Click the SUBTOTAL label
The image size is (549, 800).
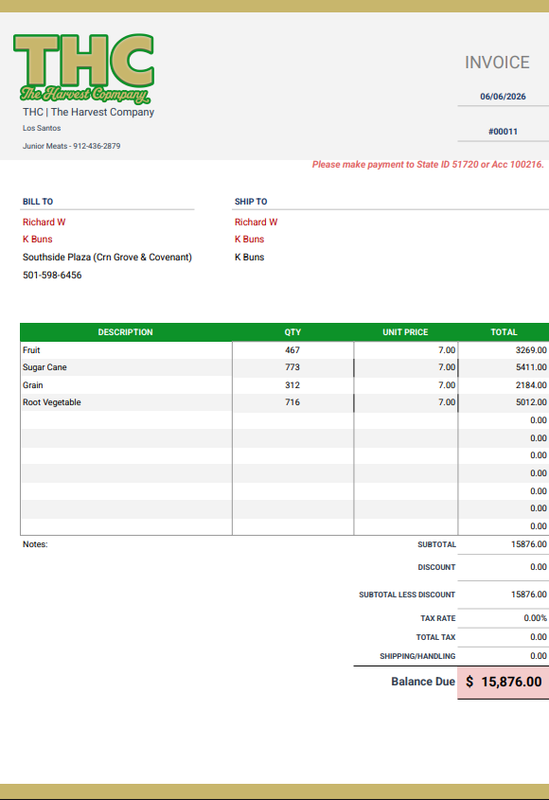tap(437, 544)
